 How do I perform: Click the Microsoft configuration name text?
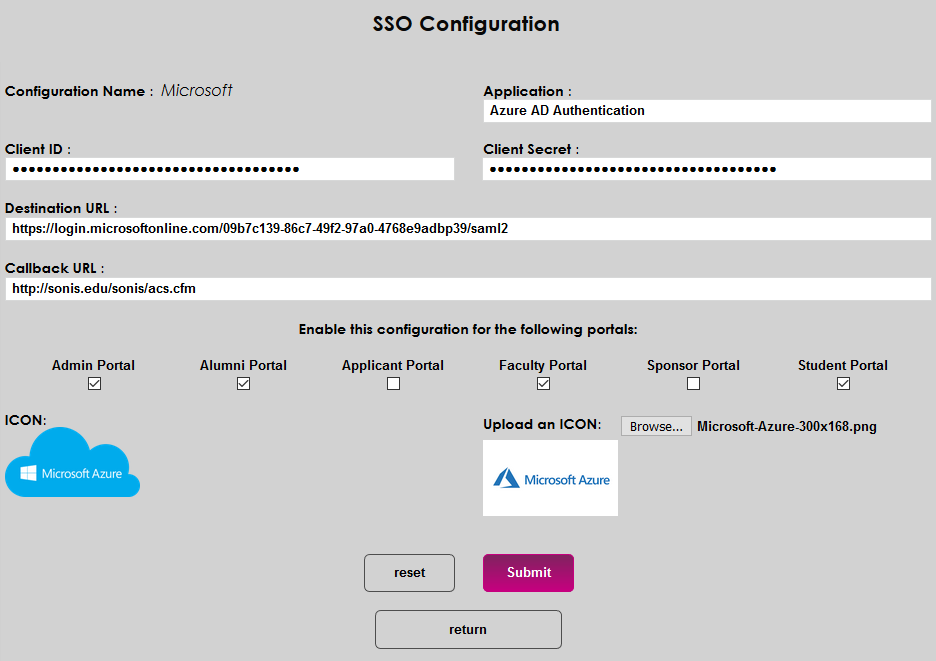click(x=197, y=91)
